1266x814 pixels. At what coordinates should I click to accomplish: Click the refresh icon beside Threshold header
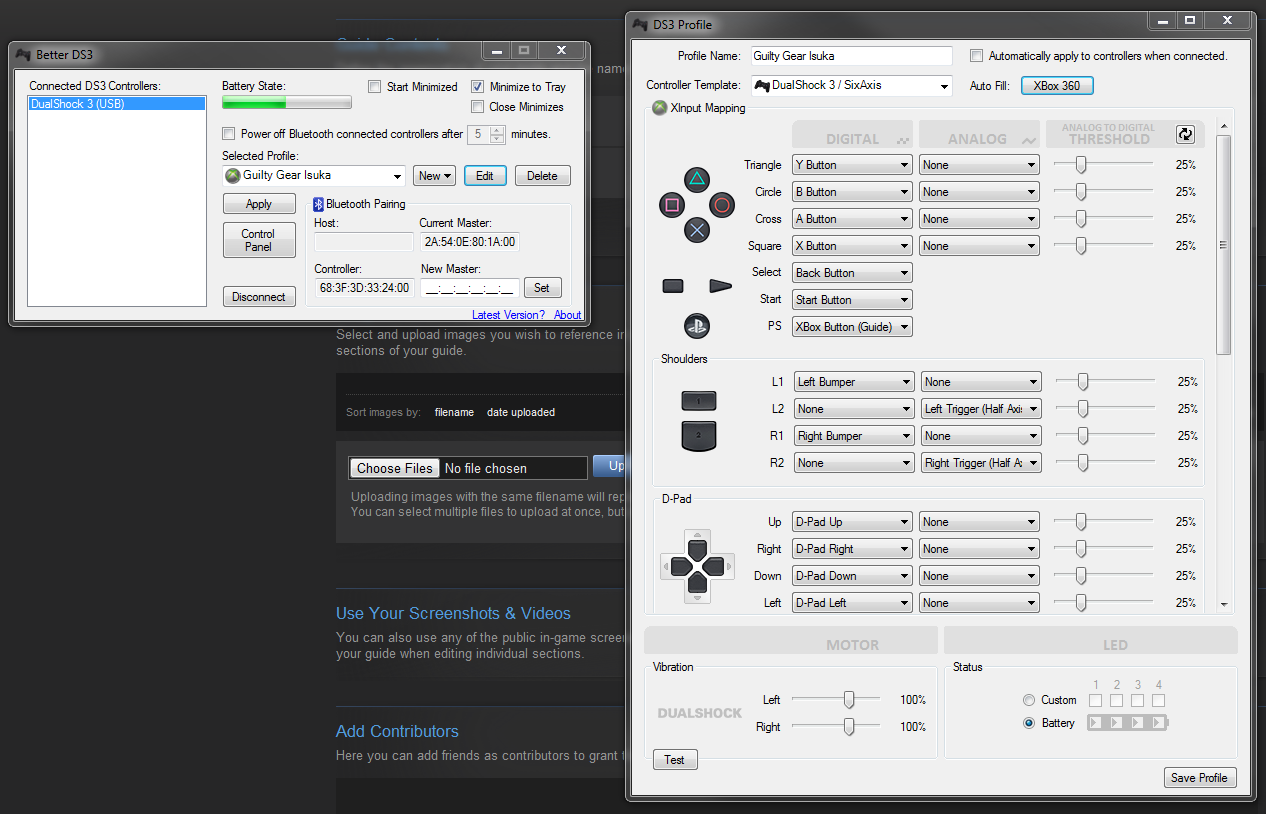tap(1185, 135)
